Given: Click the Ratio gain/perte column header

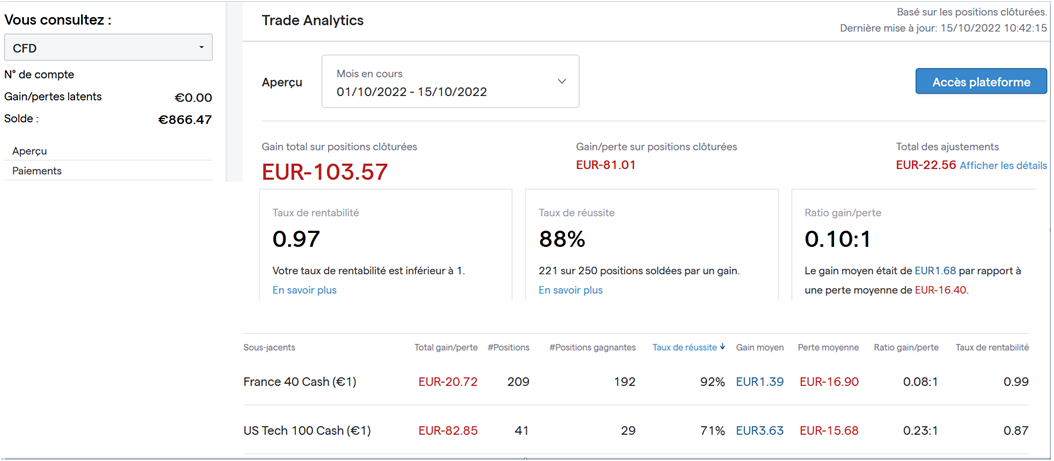Looking at the screenshot, I should click(x=906, y=348).
